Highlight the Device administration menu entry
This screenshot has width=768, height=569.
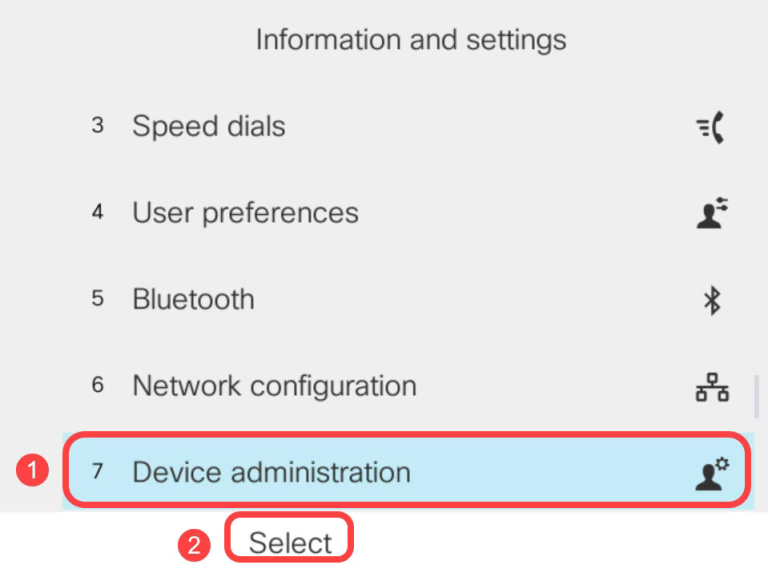tap(271, 472)
